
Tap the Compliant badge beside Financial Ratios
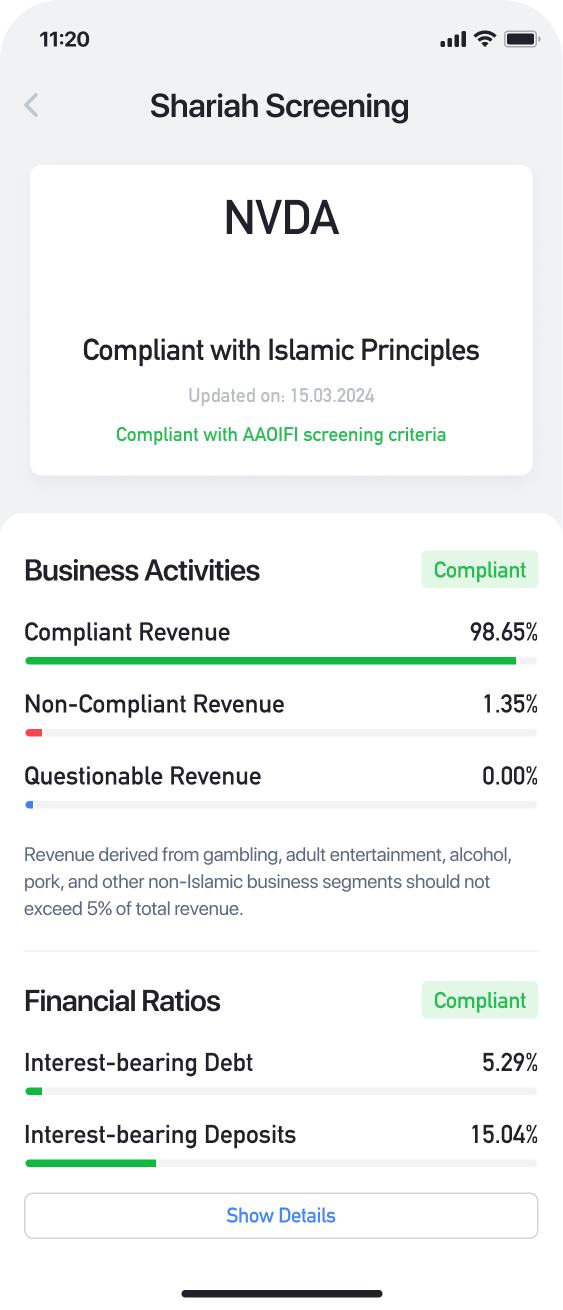(x=480, y=1000)
